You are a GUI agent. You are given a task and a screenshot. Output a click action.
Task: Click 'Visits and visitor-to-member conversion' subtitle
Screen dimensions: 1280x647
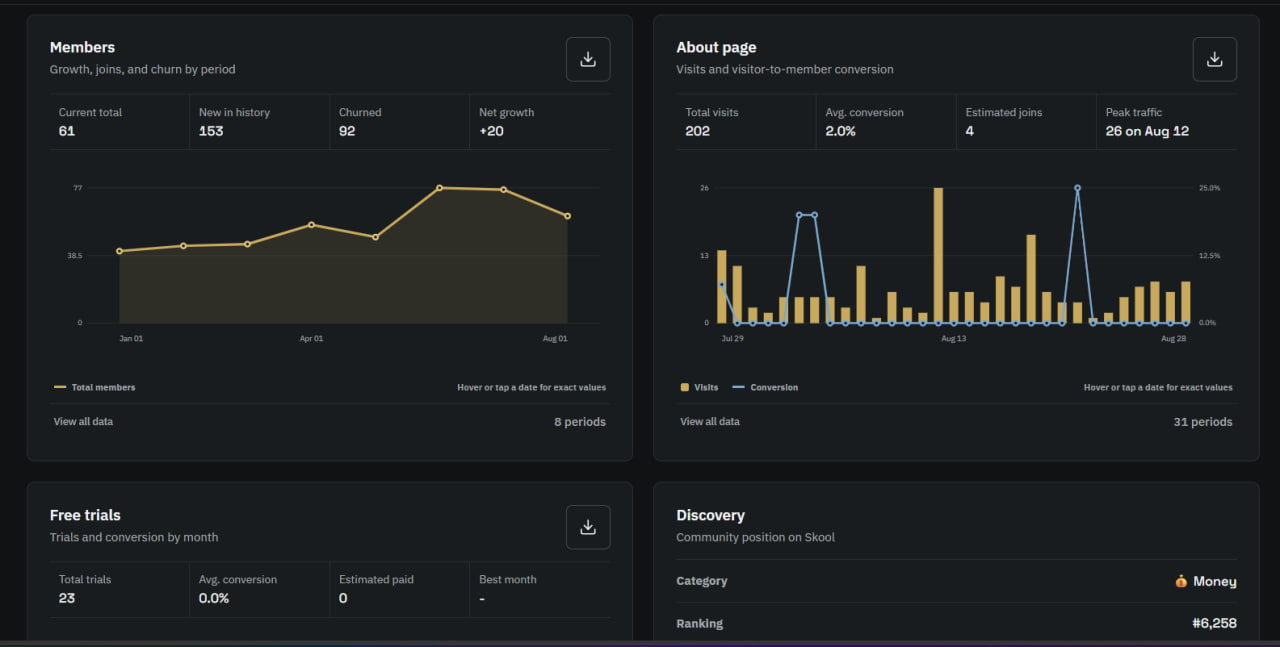tap(785, 69)
